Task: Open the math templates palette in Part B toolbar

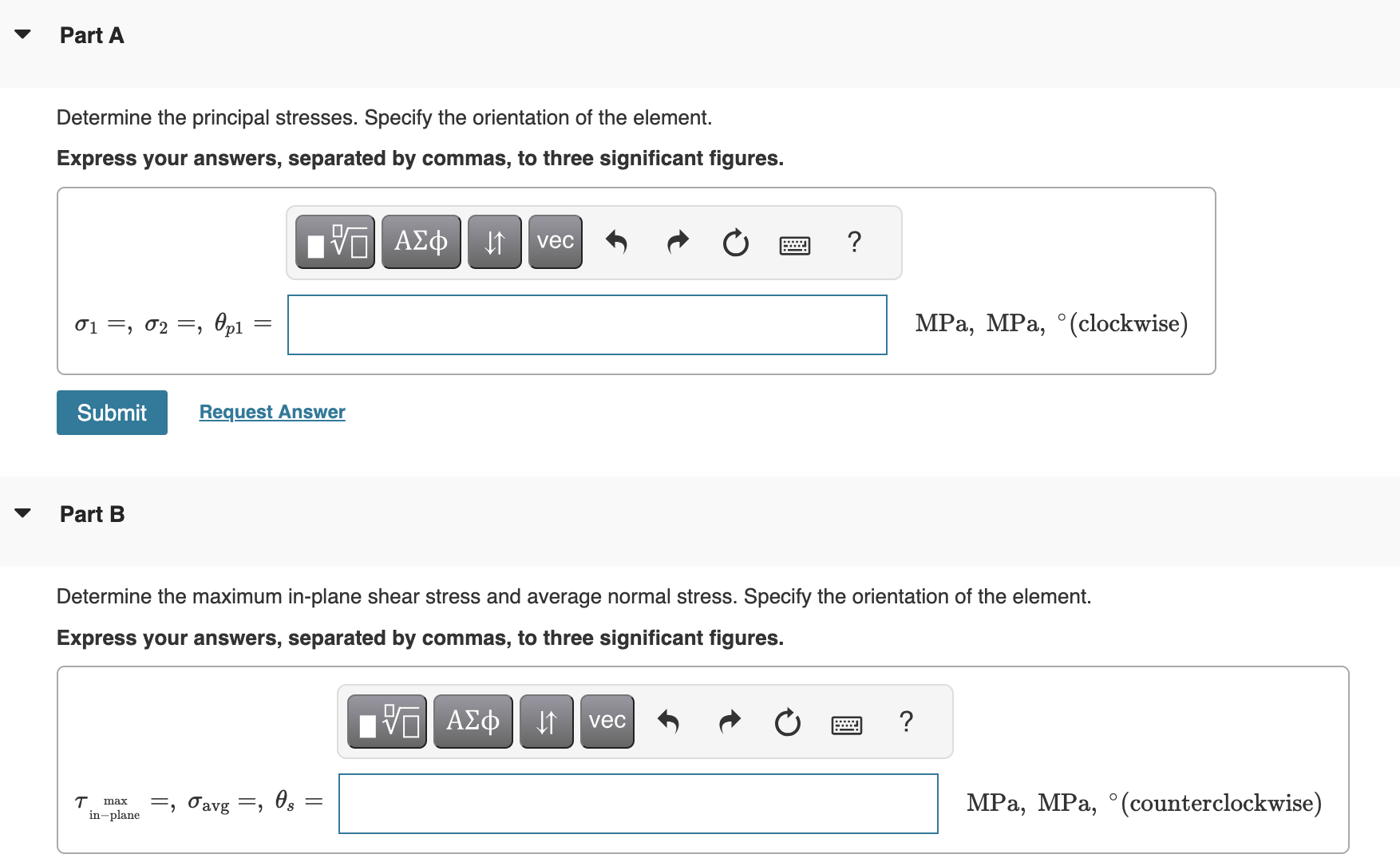Action: [x=386, y=721]
